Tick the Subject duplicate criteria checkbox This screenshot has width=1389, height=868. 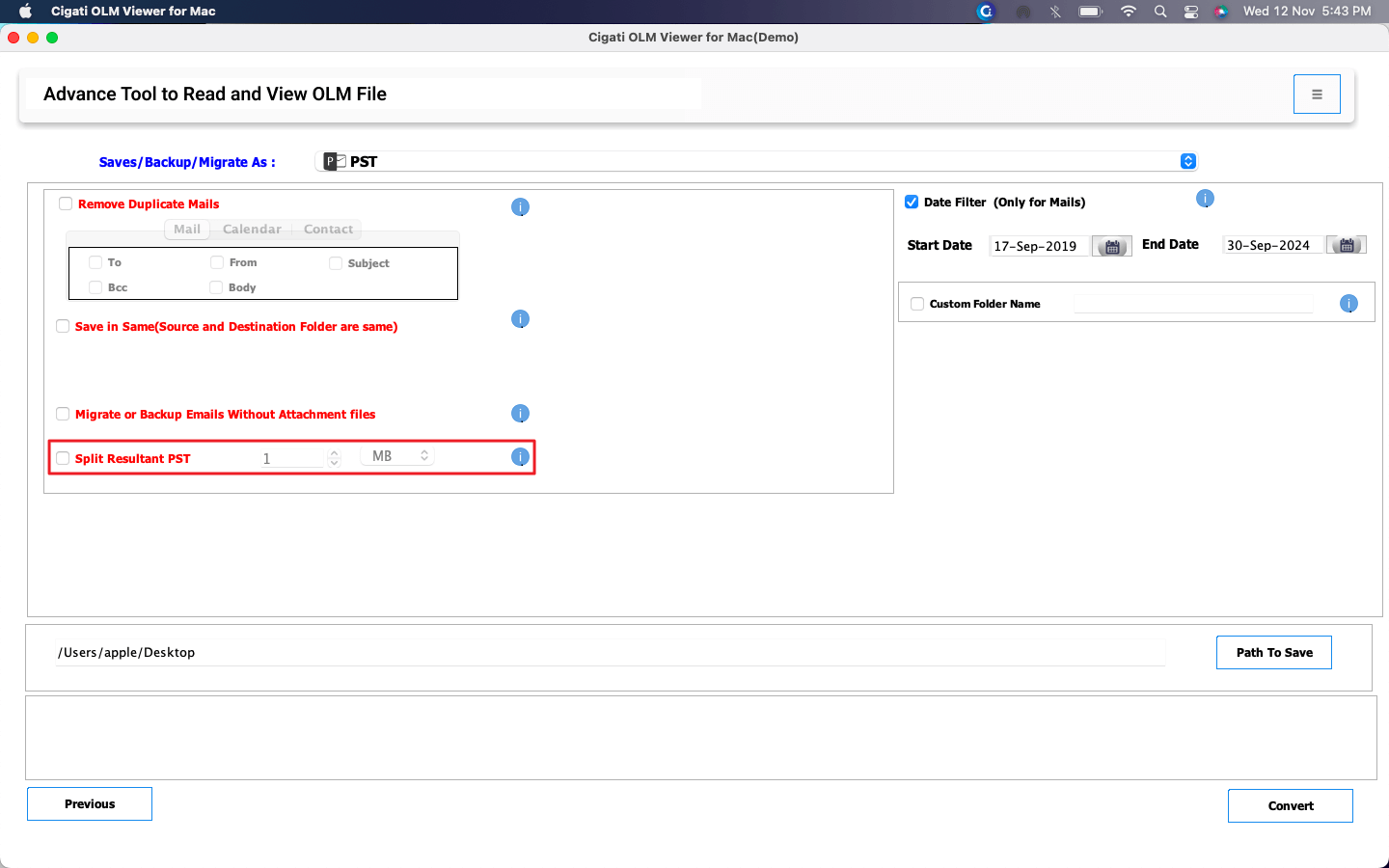coord(336,263)
